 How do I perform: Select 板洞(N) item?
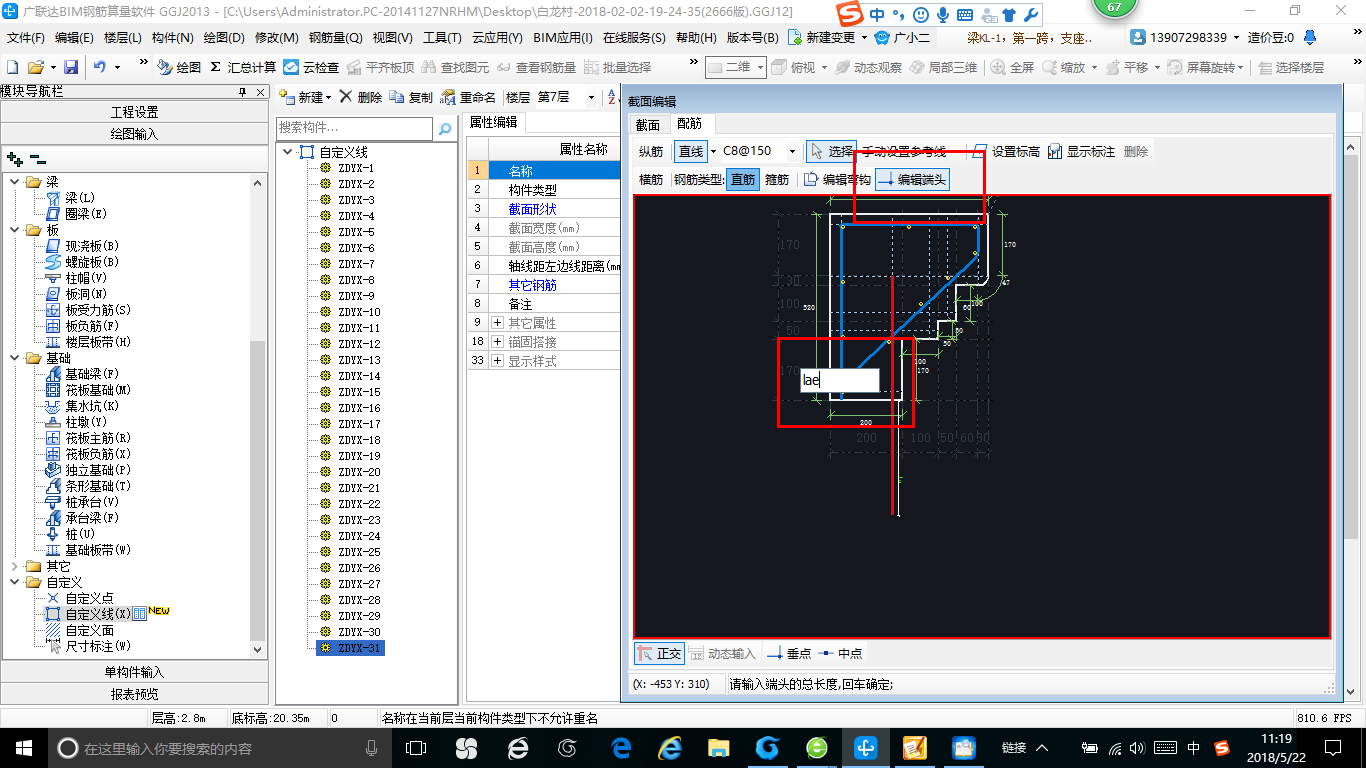tap(75, 294)
